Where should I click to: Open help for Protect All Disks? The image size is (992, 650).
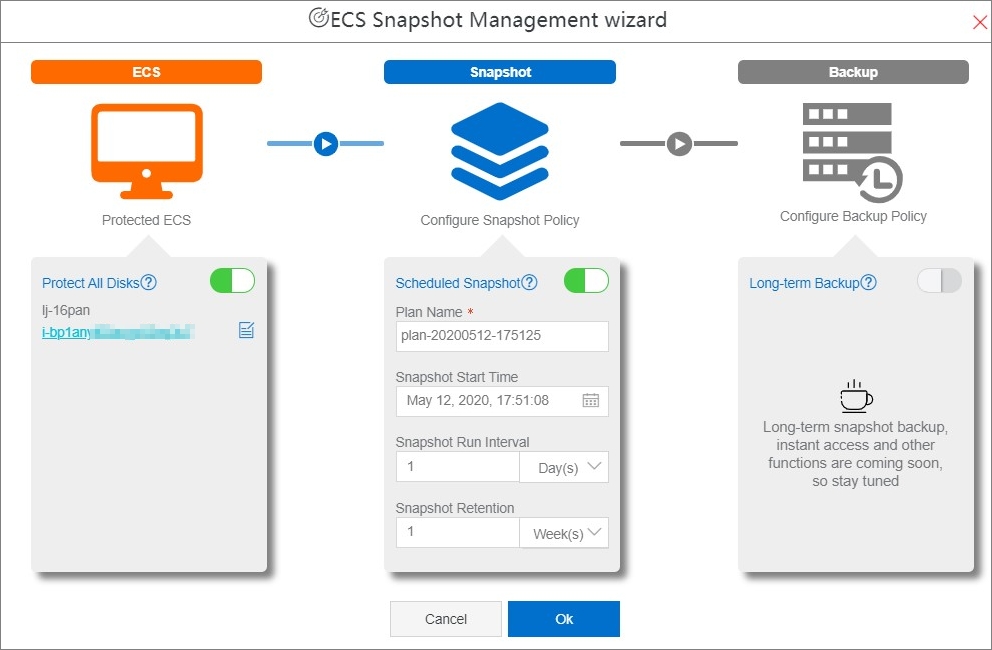[x=149, y=282]
